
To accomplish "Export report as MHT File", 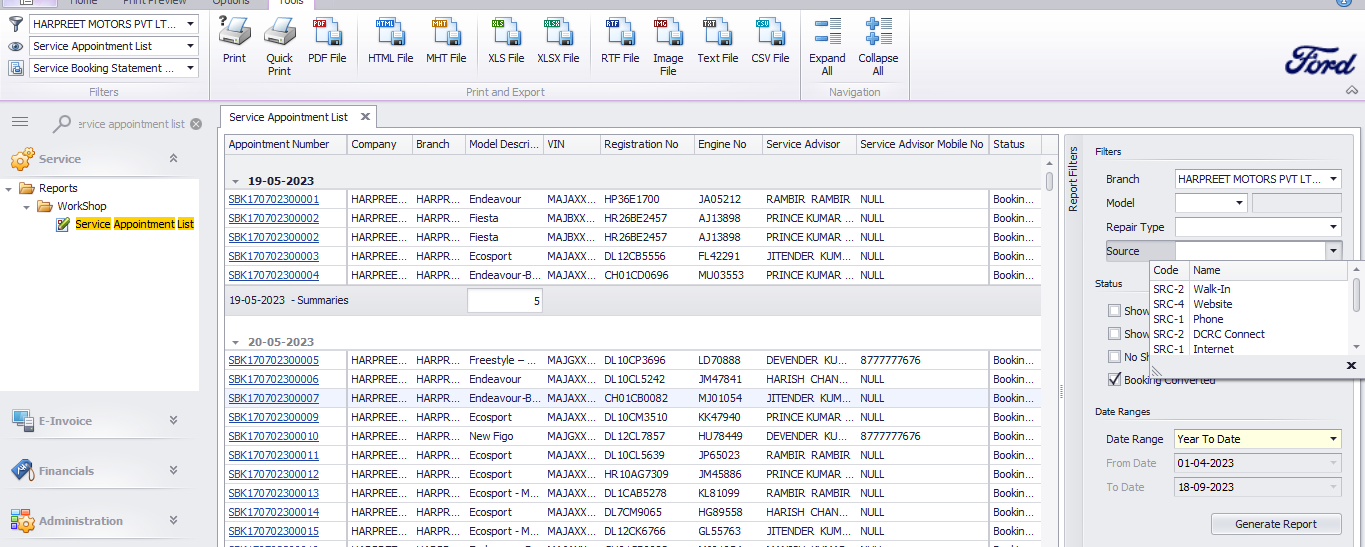I will tap(446, 41).
